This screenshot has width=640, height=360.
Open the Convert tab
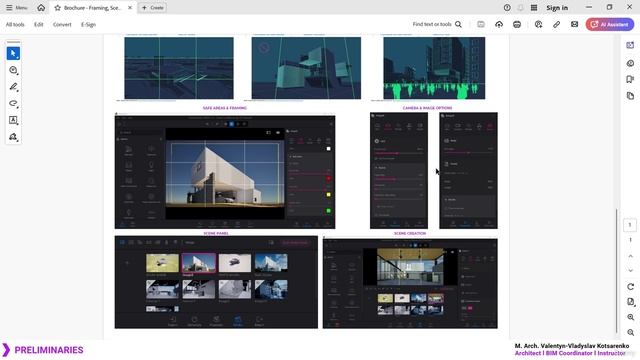click(x=62, y=24)
